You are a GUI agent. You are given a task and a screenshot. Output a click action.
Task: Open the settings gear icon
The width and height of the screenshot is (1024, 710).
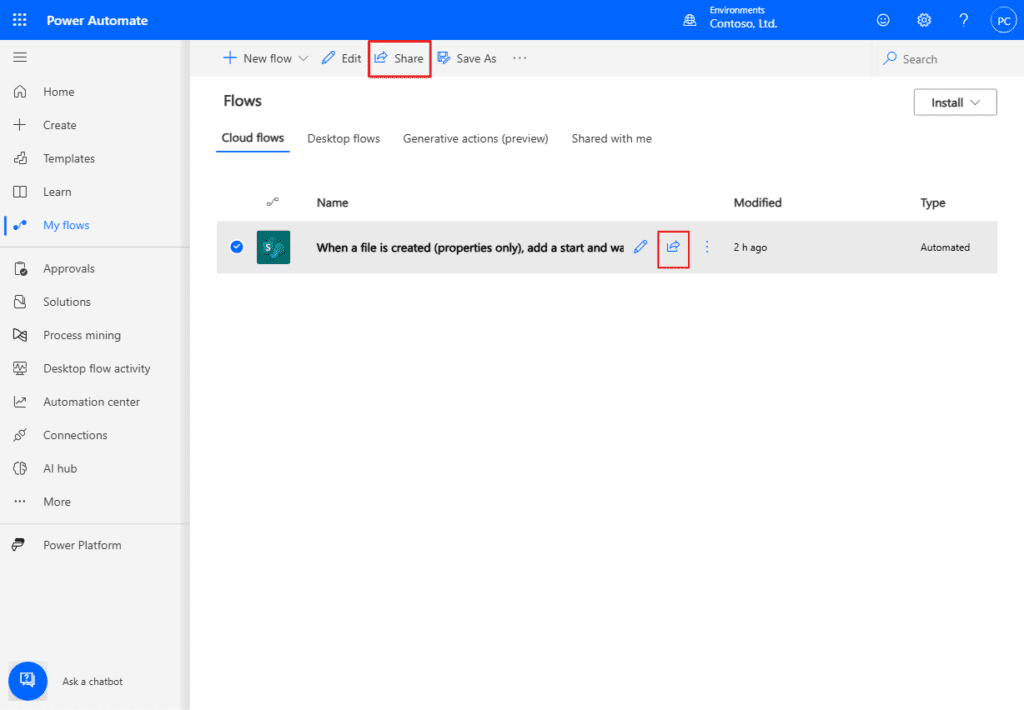(924, 20)
